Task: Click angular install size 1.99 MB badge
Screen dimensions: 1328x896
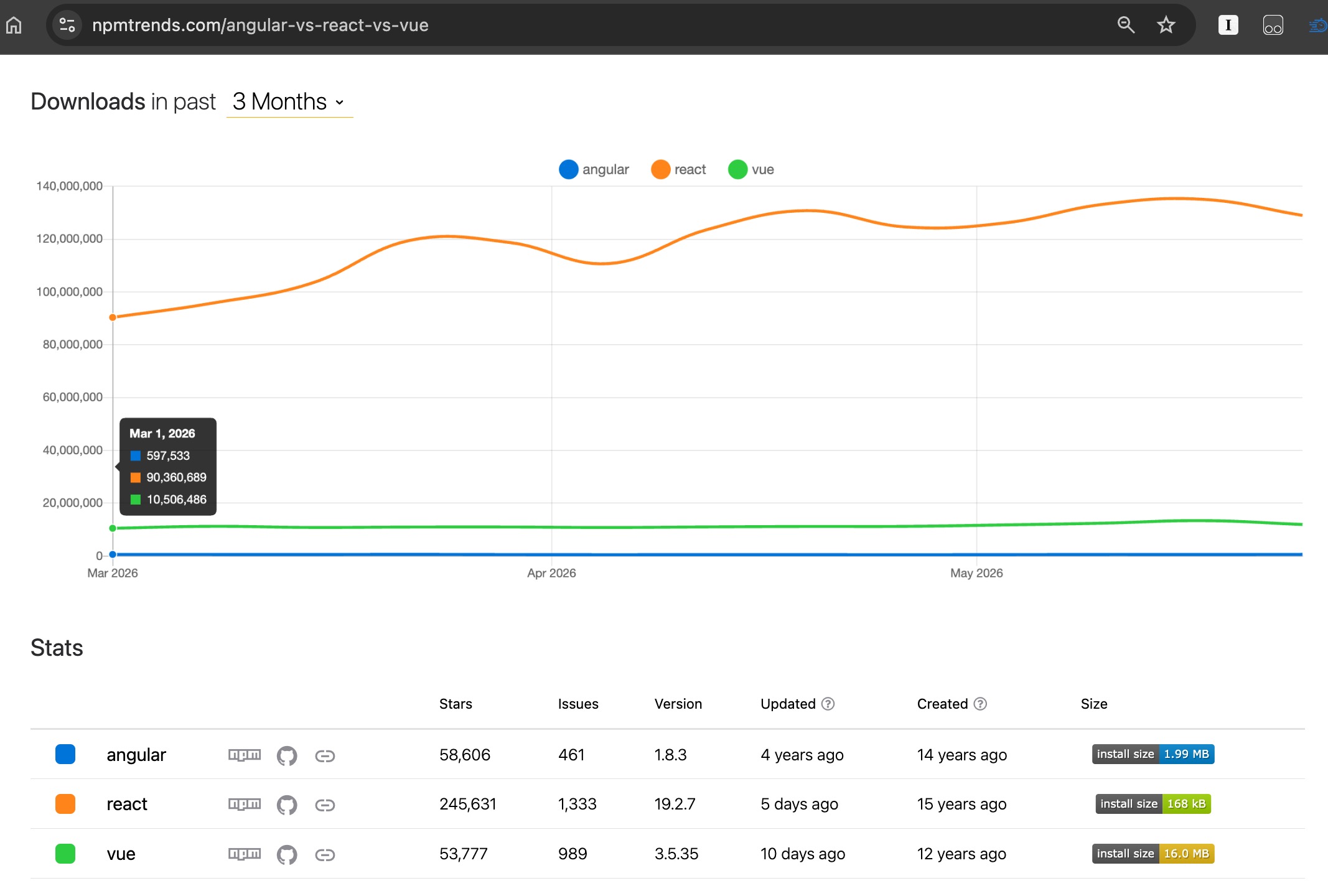Action: pyautogui.click(x=1153, y=754)
